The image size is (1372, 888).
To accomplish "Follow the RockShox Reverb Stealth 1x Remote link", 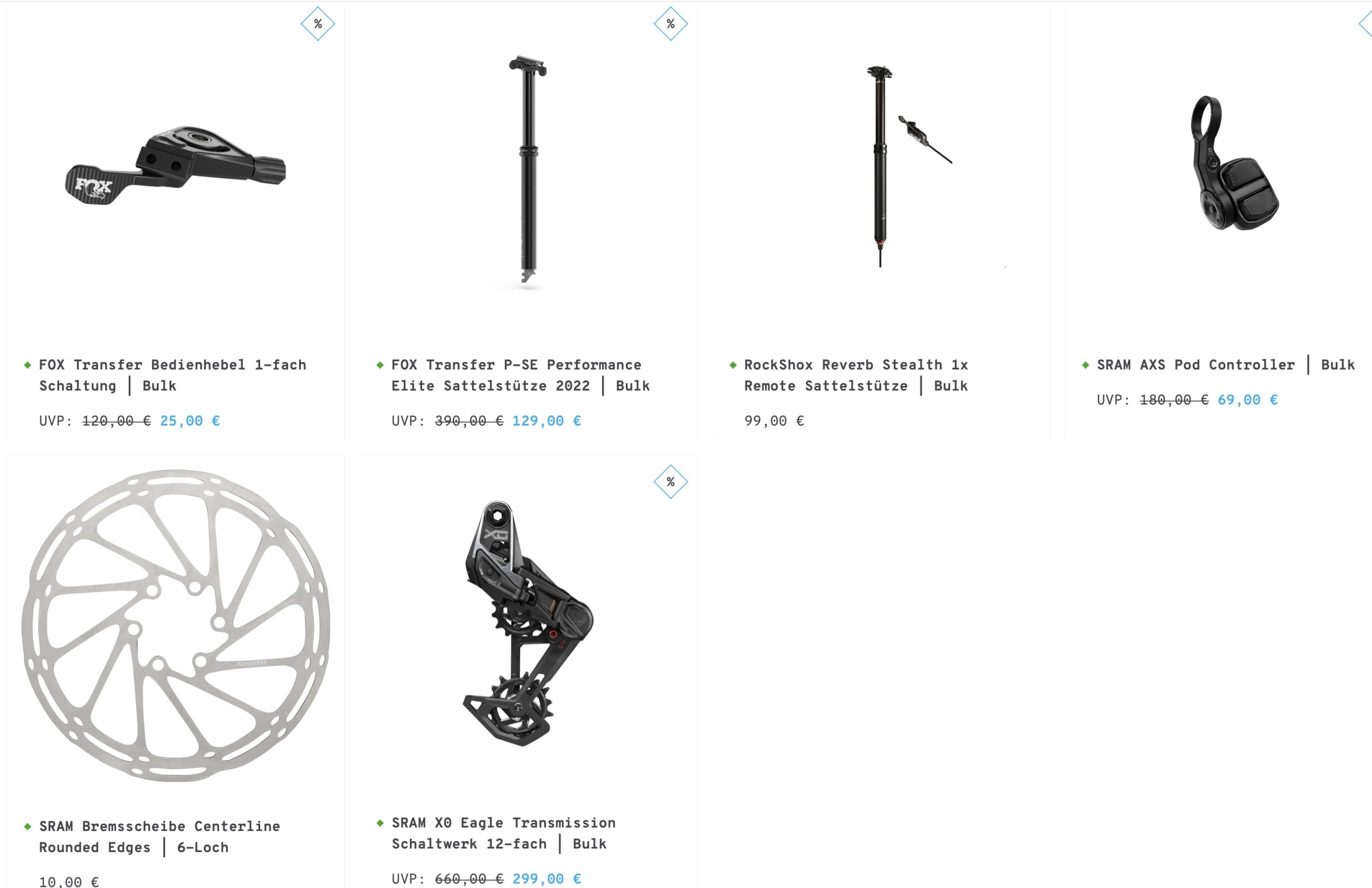I will coord(856,375).
